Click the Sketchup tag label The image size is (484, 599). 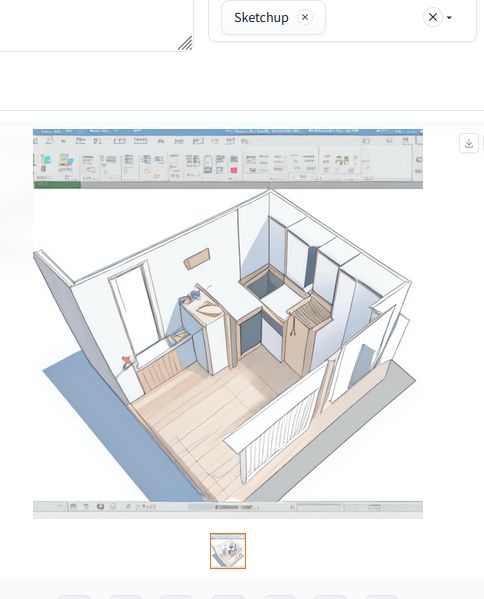click(261, 18)
